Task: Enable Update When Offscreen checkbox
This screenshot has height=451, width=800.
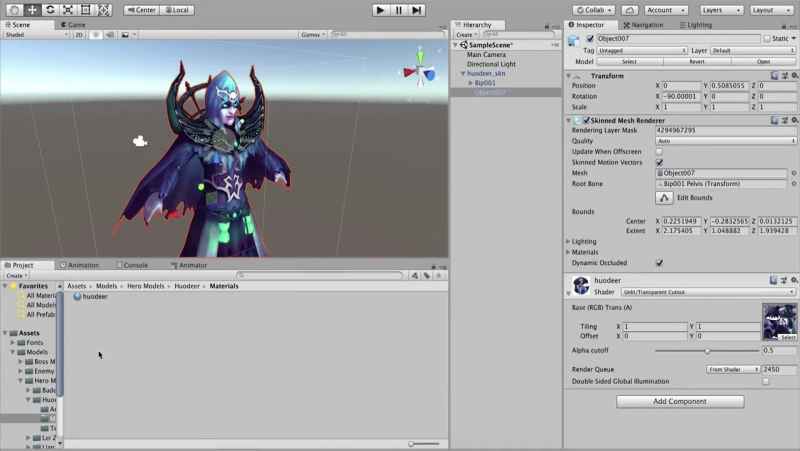Action: tap(659, 152)
